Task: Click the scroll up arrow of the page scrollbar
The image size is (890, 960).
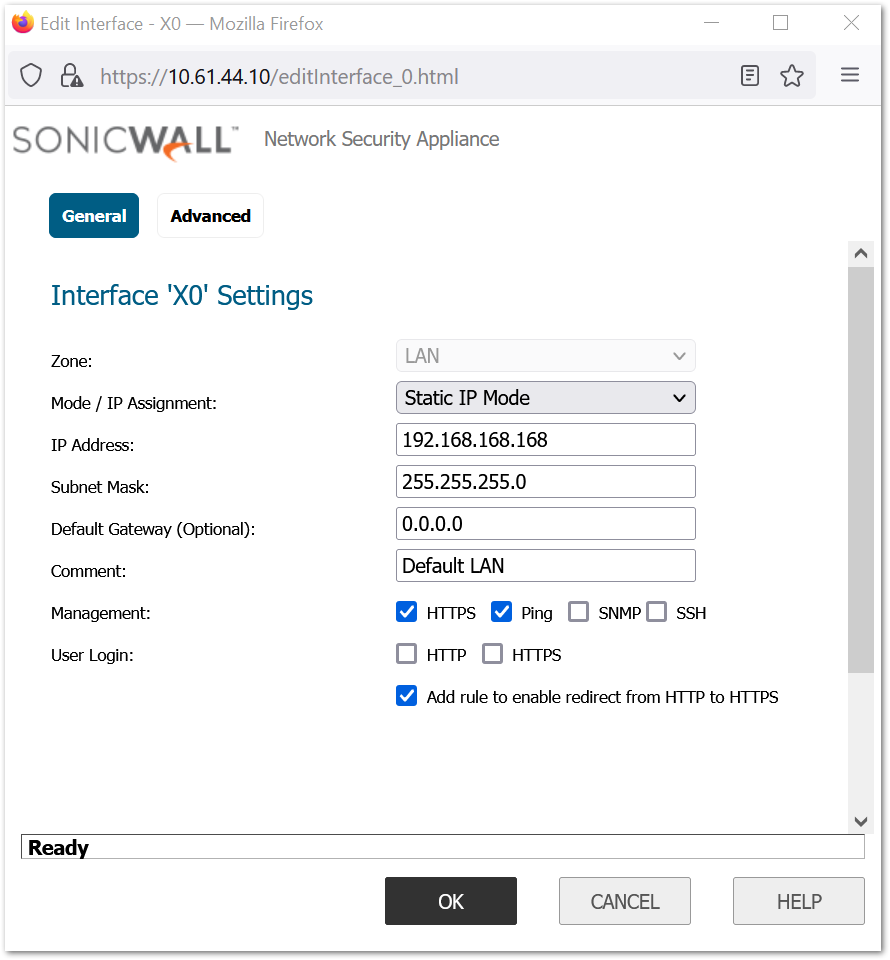Action: [x=861, y=253]
